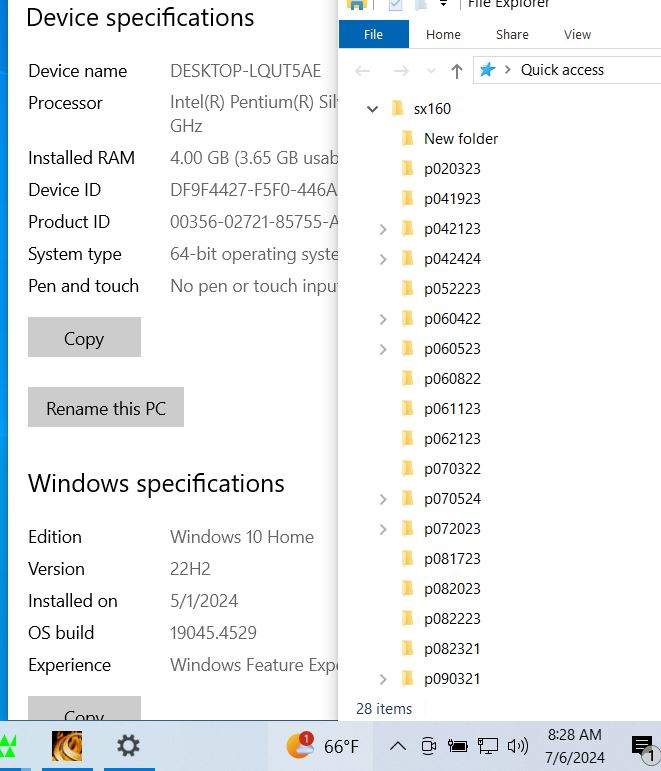Image resolution: width=661 pixels, height=771 pixels.
Task: Select folder p062123
Action: point(452,439)
